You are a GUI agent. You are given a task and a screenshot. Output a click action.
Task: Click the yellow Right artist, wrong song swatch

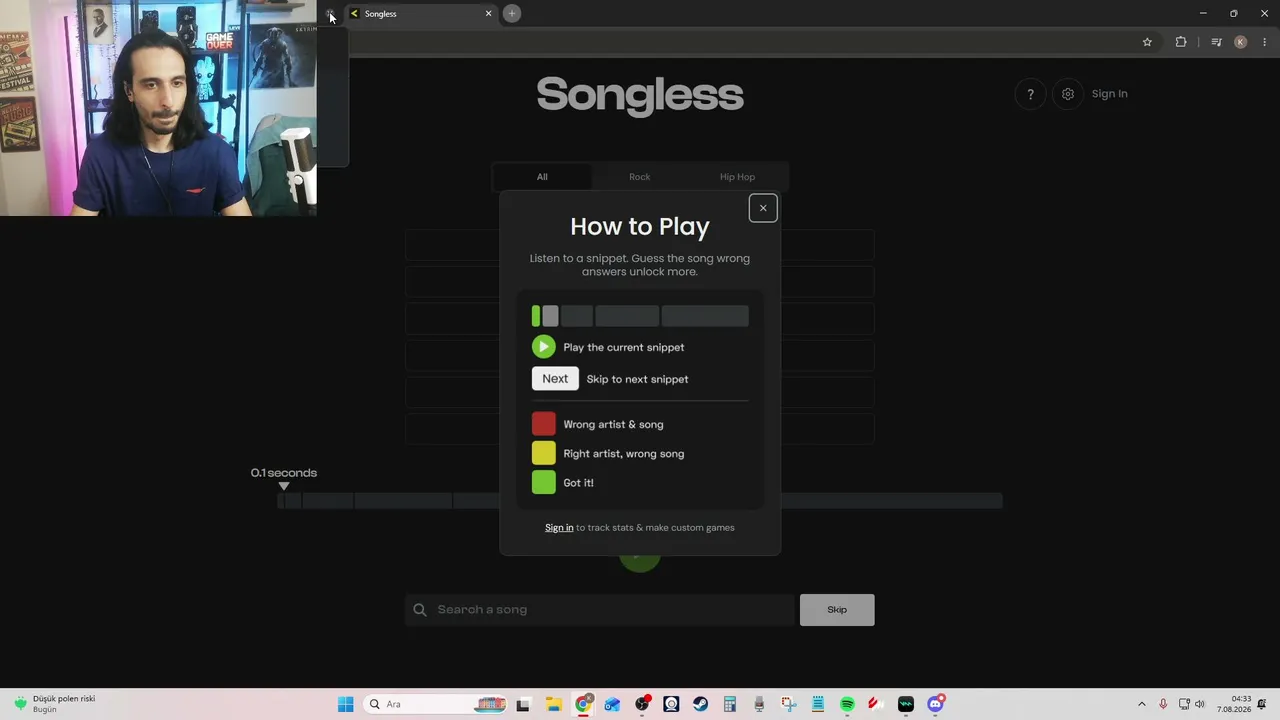[543, 454]
